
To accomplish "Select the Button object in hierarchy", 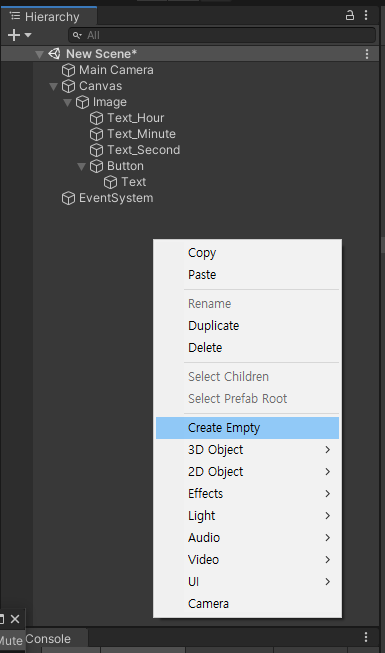I will 125,166.
